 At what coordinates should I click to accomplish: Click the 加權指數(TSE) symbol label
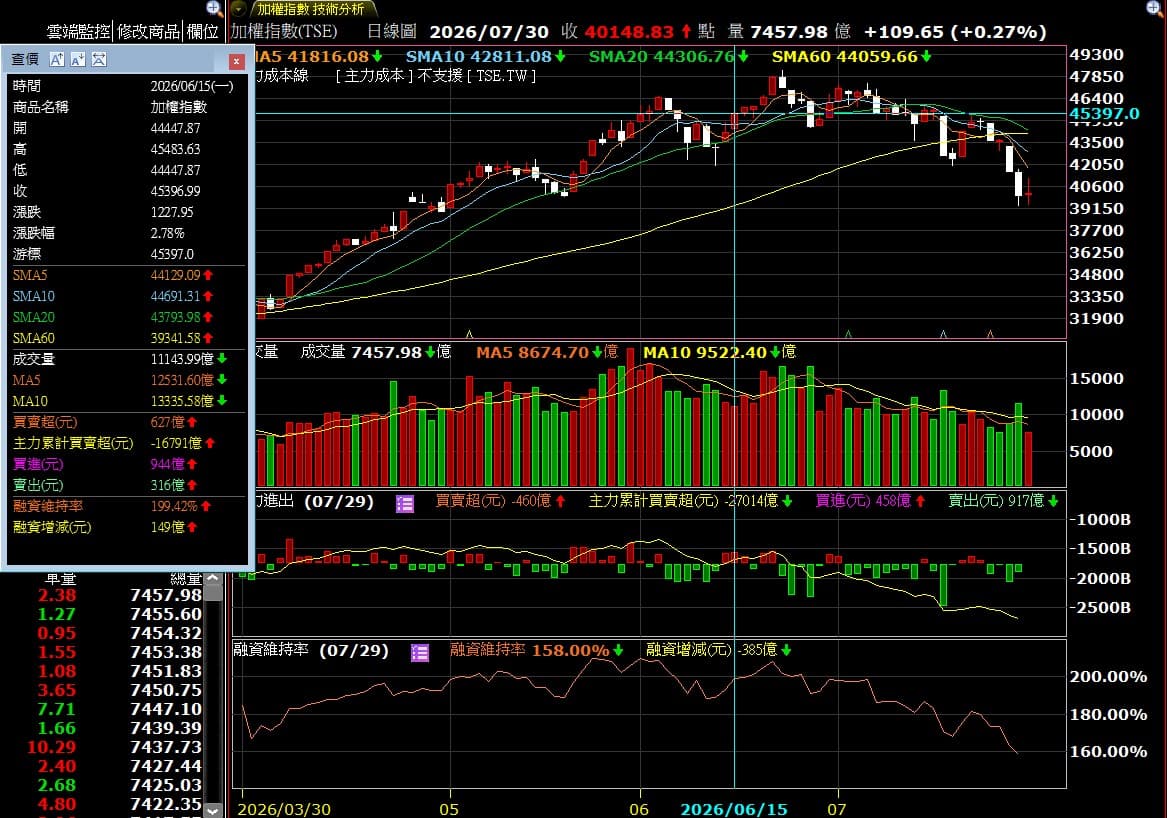pyautogui.click(x=284, y=31)
